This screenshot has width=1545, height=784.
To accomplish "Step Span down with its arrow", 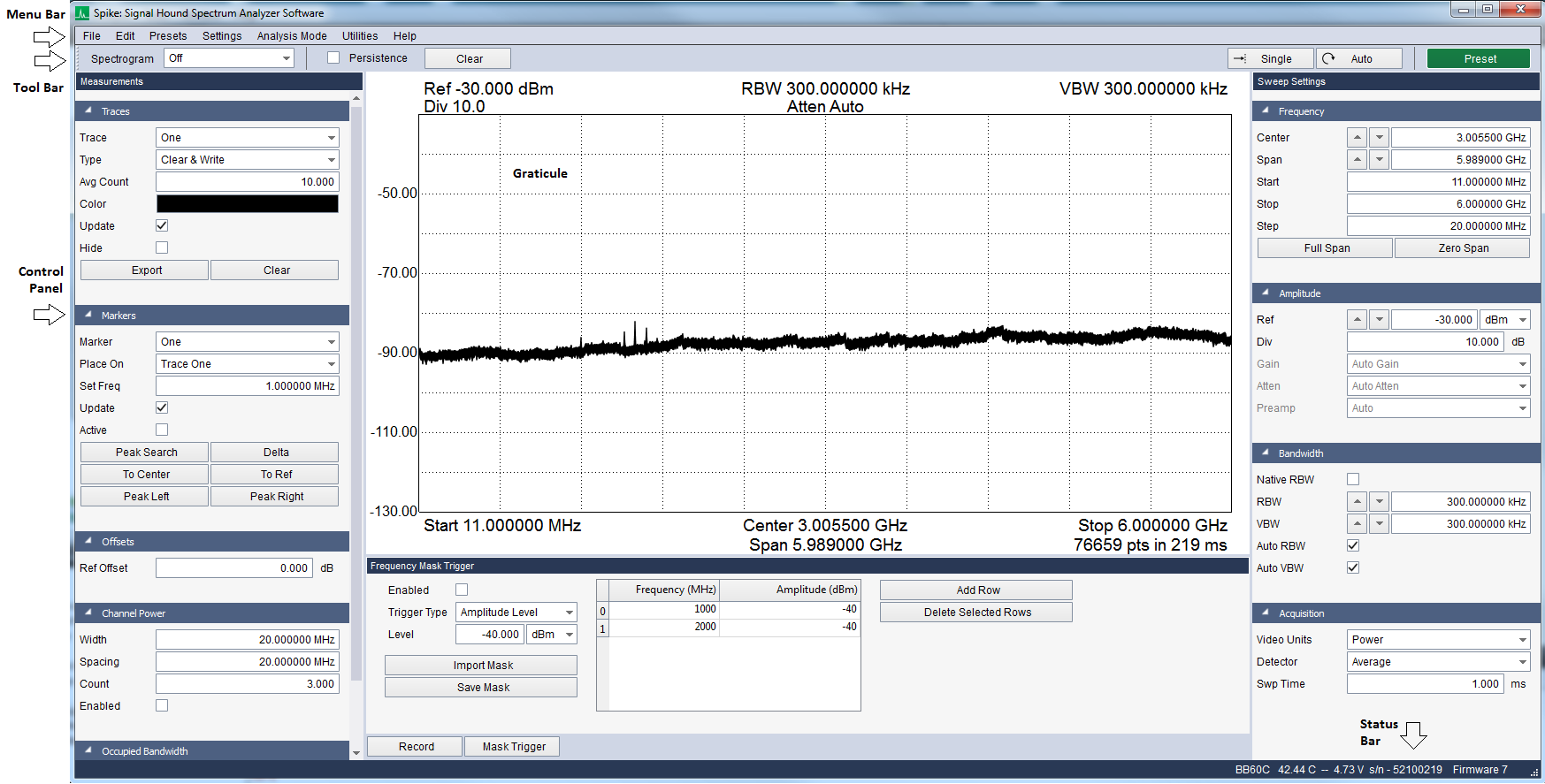I will (1379, 160).
